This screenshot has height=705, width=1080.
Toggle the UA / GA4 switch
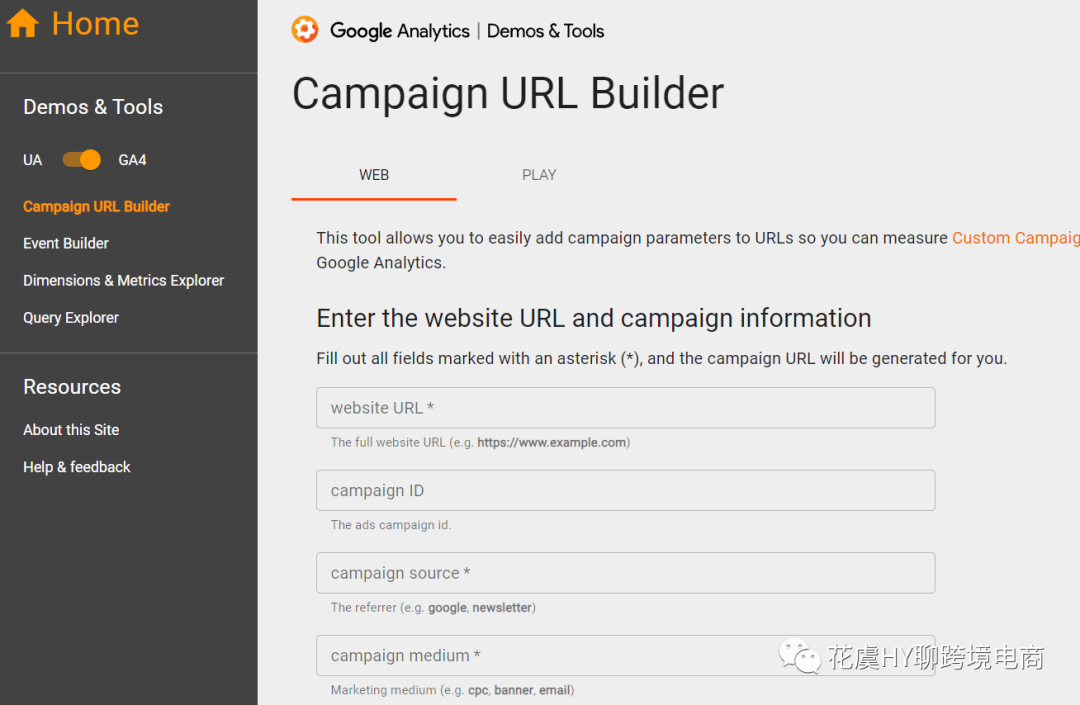(x=82, y=160)
